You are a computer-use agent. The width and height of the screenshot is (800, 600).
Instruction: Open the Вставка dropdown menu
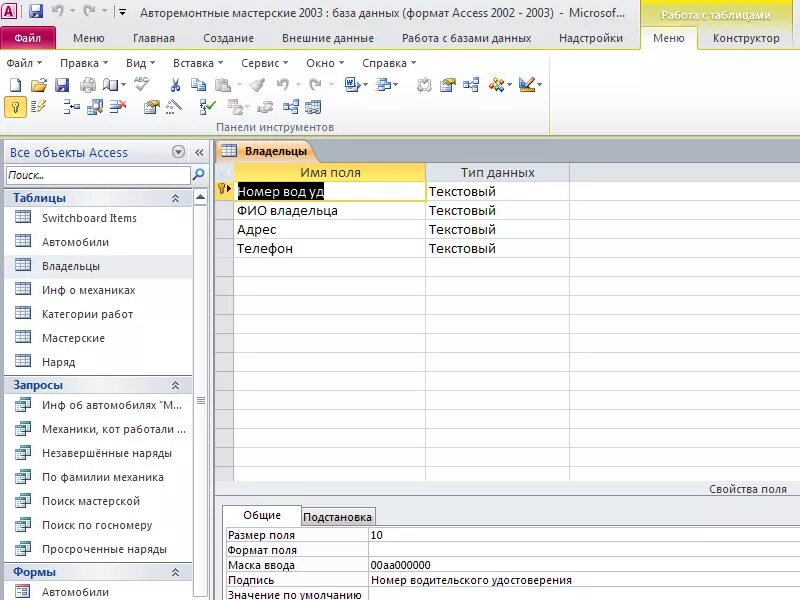198,63
